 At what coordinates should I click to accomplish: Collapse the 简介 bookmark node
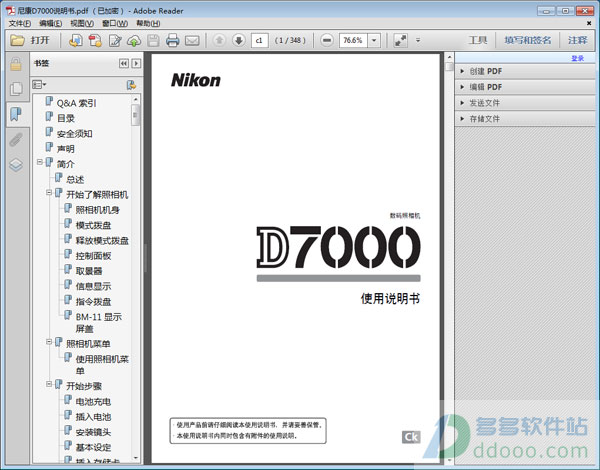(40, 162)
